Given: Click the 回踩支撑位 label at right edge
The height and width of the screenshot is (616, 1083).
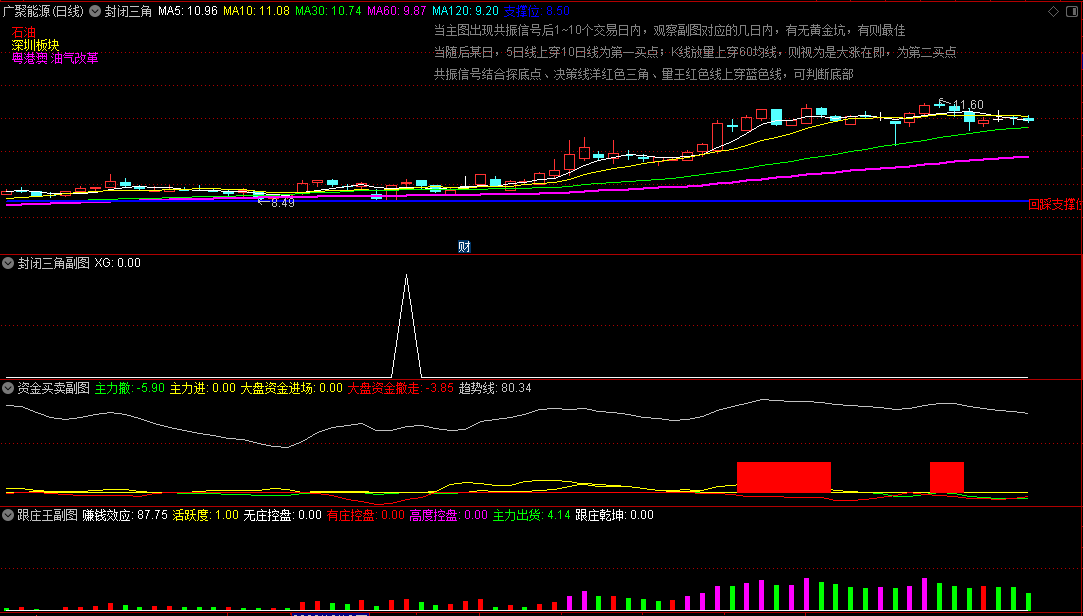Looking at the screenshot, I should (x=1055, y=204).
